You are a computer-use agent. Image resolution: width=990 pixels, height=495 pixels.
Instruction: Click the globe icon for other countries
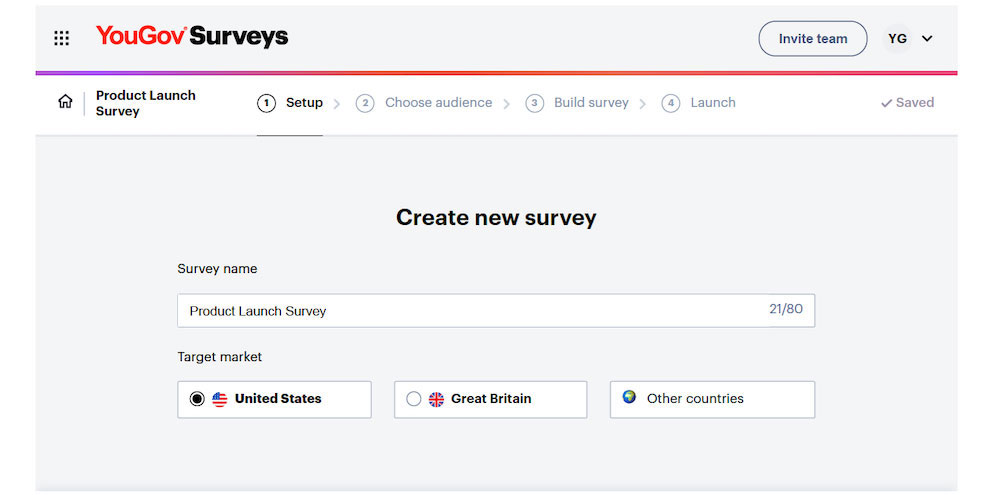coord(629,397)
